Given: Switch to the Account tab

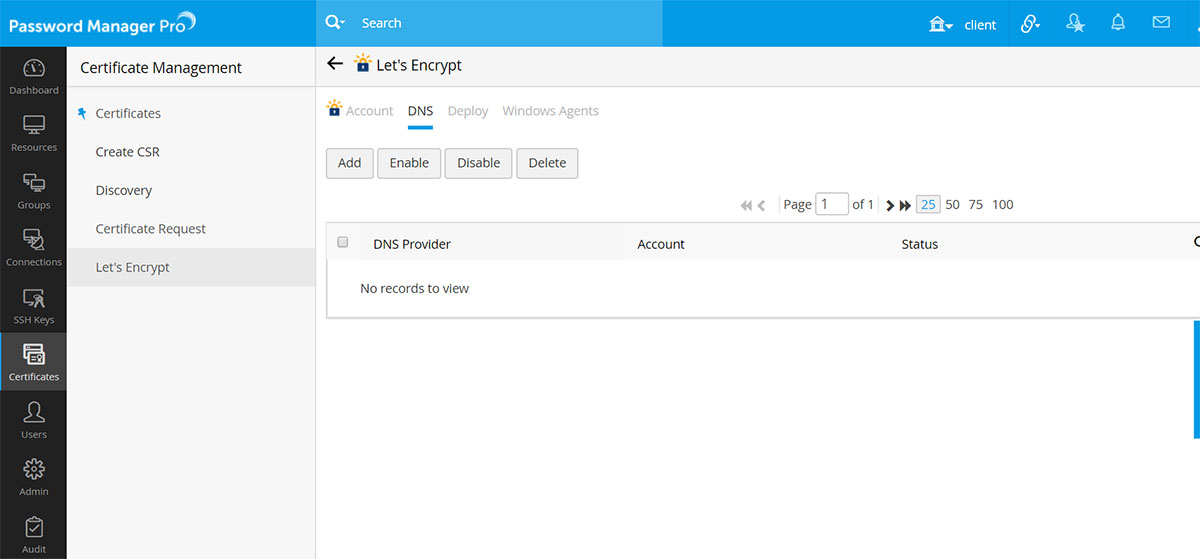Looking at the screenshot, I should pyautogui.click(x=369, y=111).
